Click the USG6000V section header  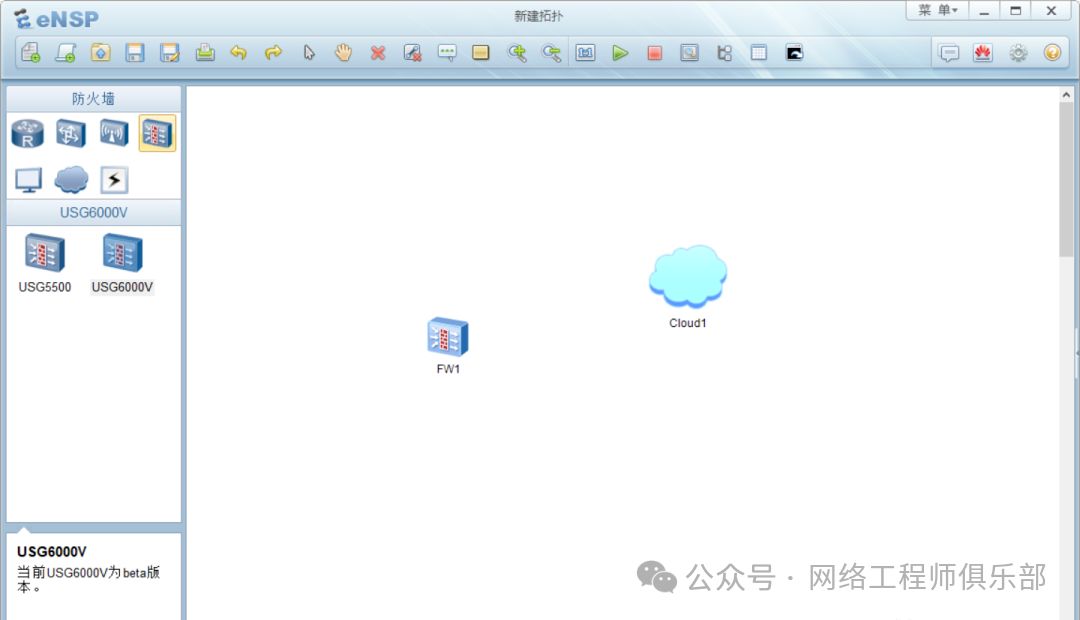(94, 212)
